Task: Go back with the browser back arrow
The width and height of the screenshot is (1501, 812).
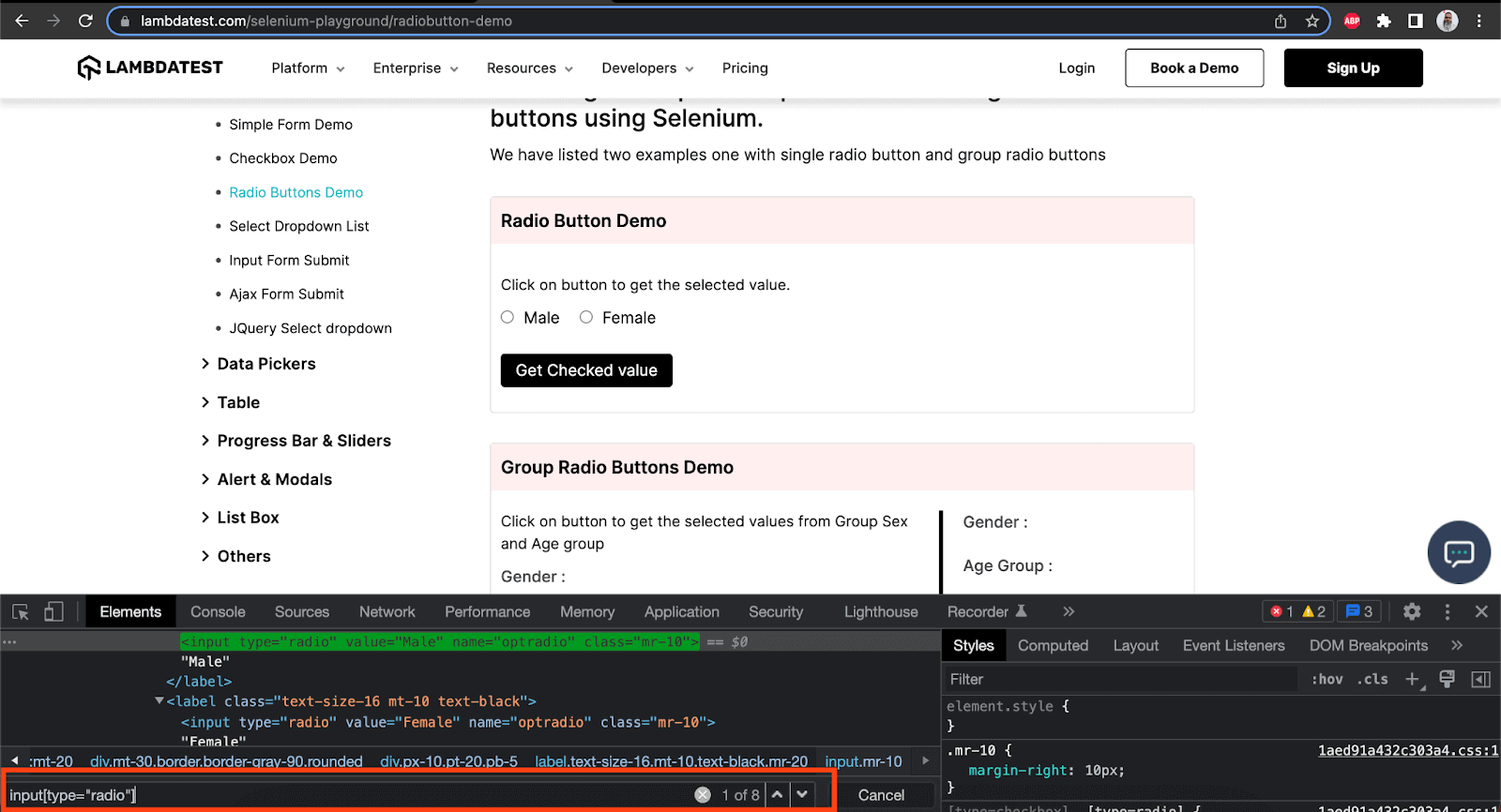Action: [22, 21]
